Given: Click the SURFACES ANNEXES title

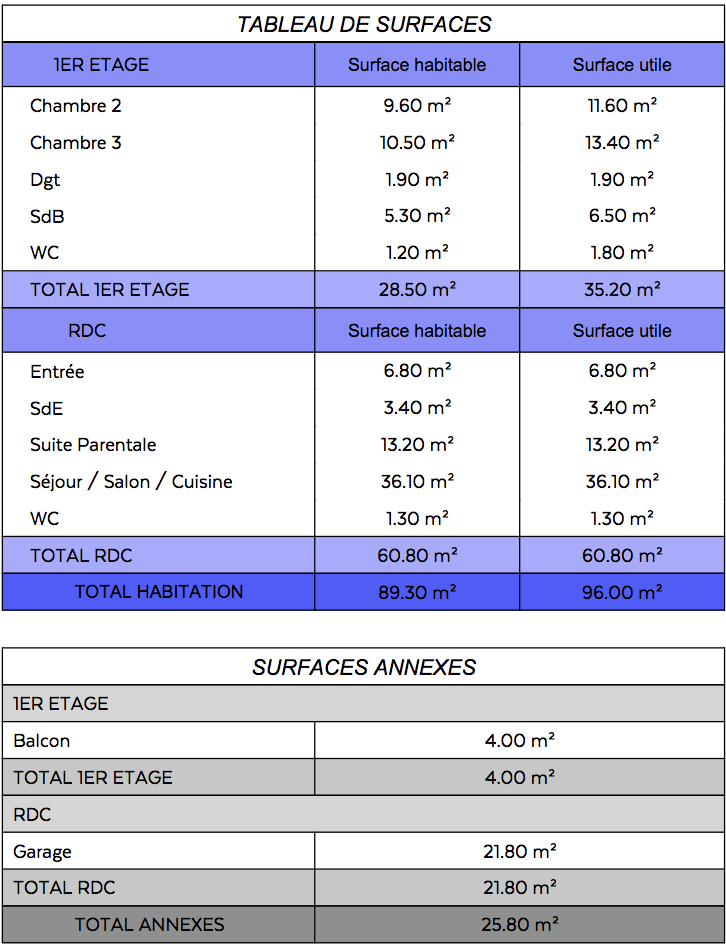Looking at the screenshot, I should pos(363,667).
